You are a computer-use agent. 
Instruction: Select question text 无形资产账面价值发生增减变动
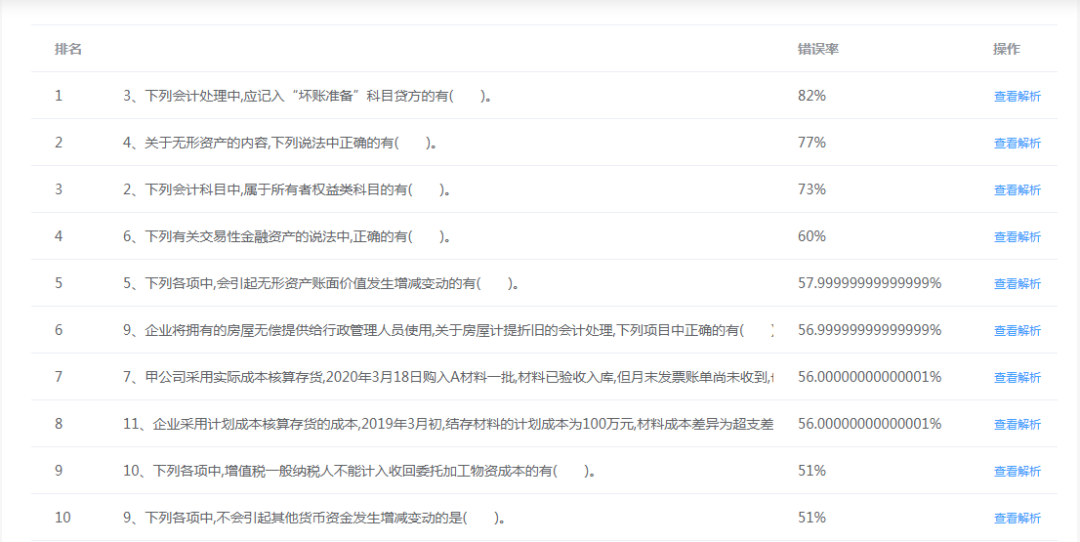point(321,284)
